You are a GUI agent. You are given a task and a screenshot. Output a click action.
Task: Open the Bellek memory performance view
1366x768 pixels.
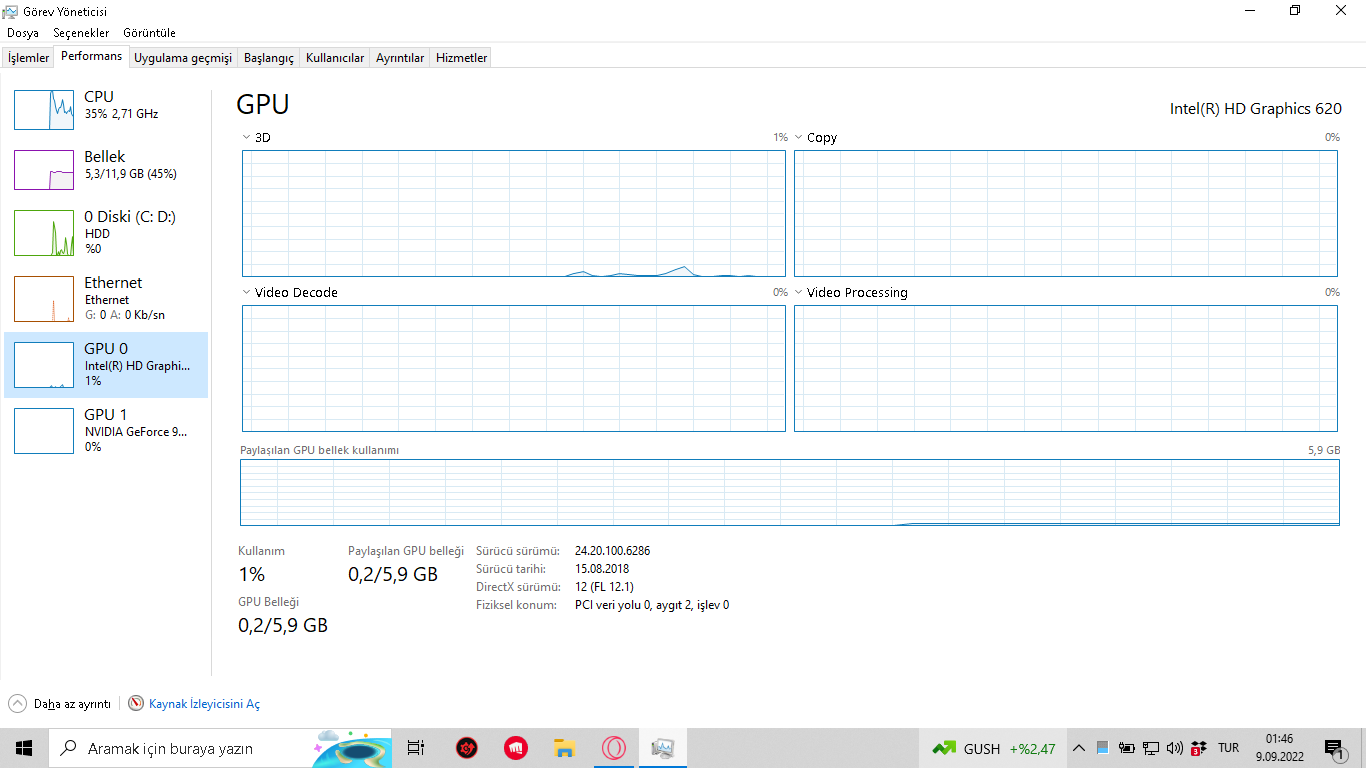tap(106, 169)
